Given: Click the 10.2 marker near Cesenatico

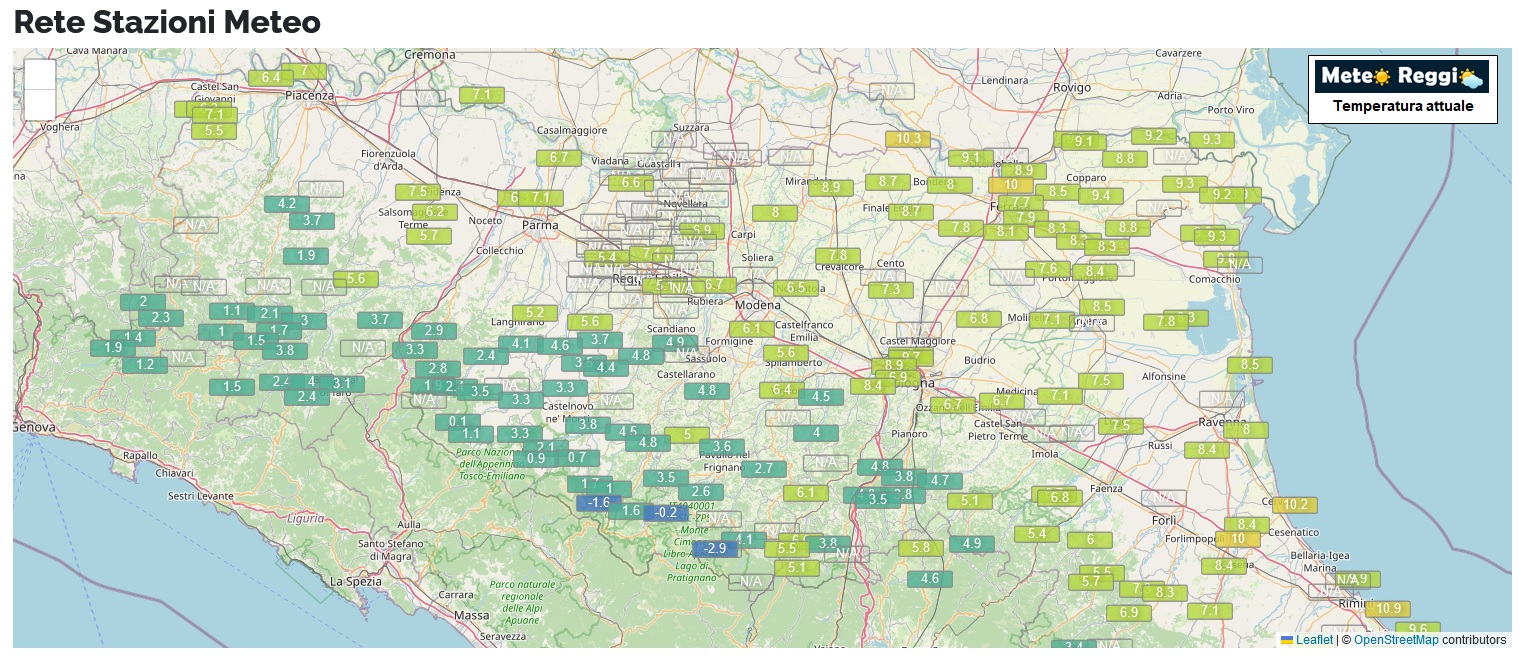Looking at the screenshot, I should pyautogui.click(x=1296, y=505).
